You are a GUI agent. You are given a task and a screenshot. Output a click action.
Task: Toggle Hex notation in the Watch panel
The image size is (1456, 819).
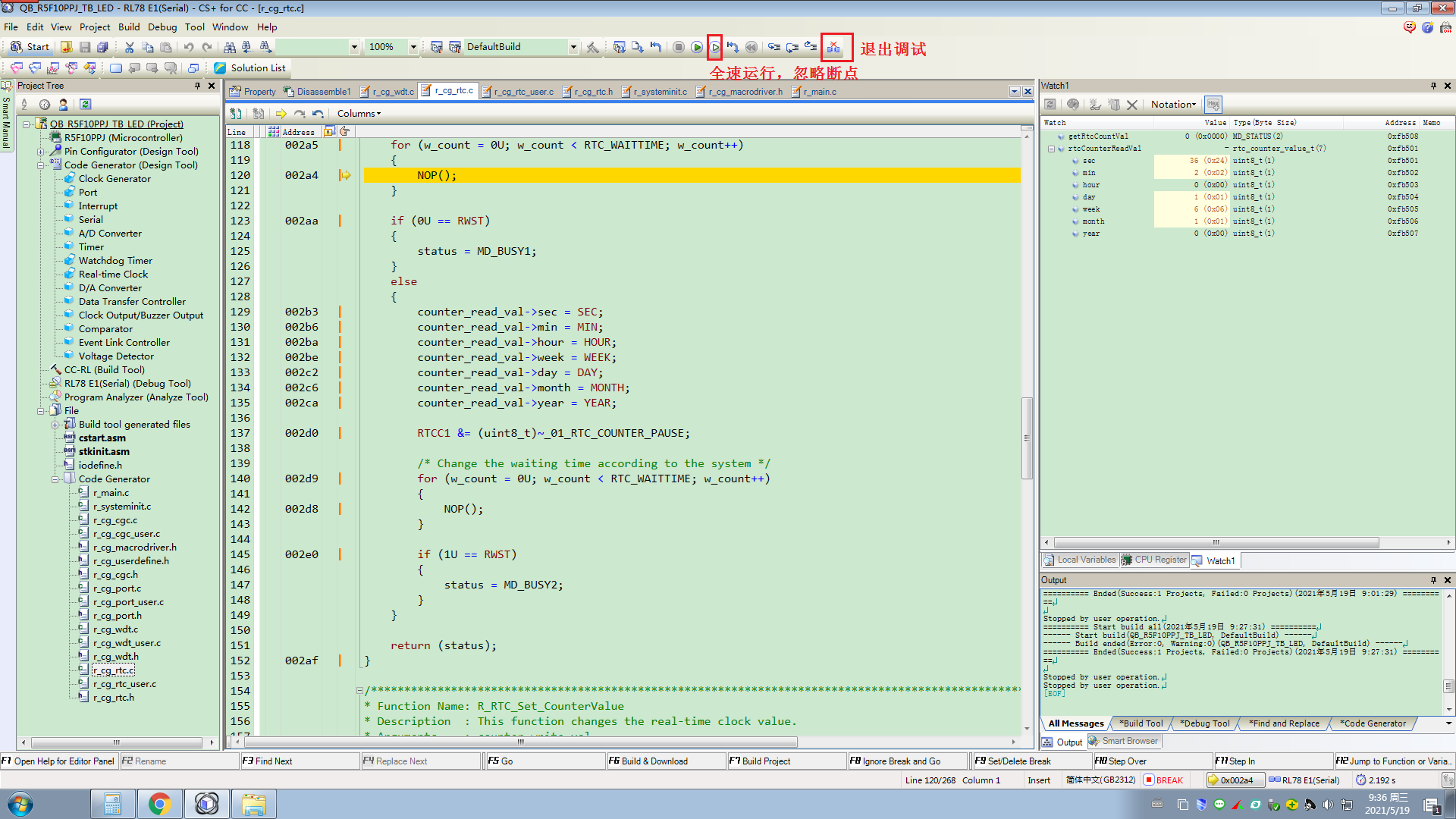click(1213, 104)
